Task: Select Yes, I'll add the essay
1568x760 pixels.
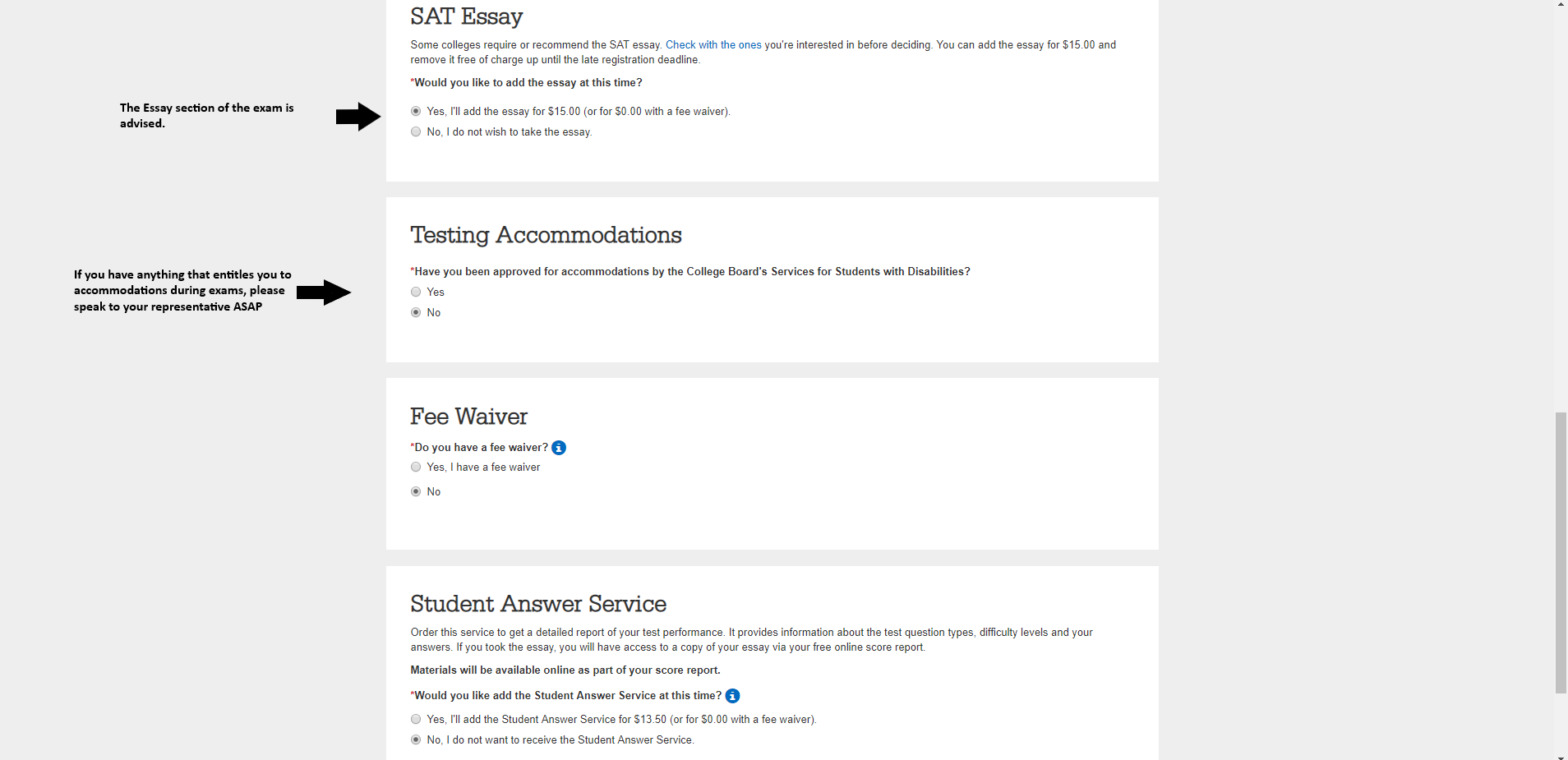Action: click(416, 112)
